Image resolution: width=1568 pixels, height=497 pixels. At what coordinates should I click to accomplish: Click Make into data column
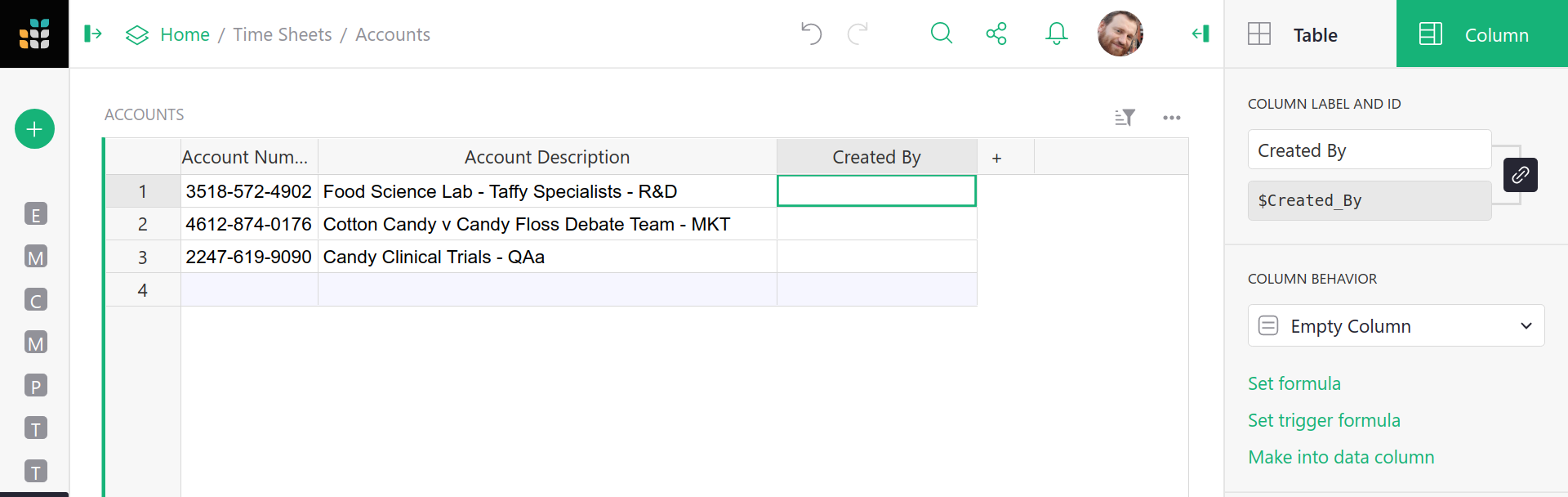(1340, 457)
